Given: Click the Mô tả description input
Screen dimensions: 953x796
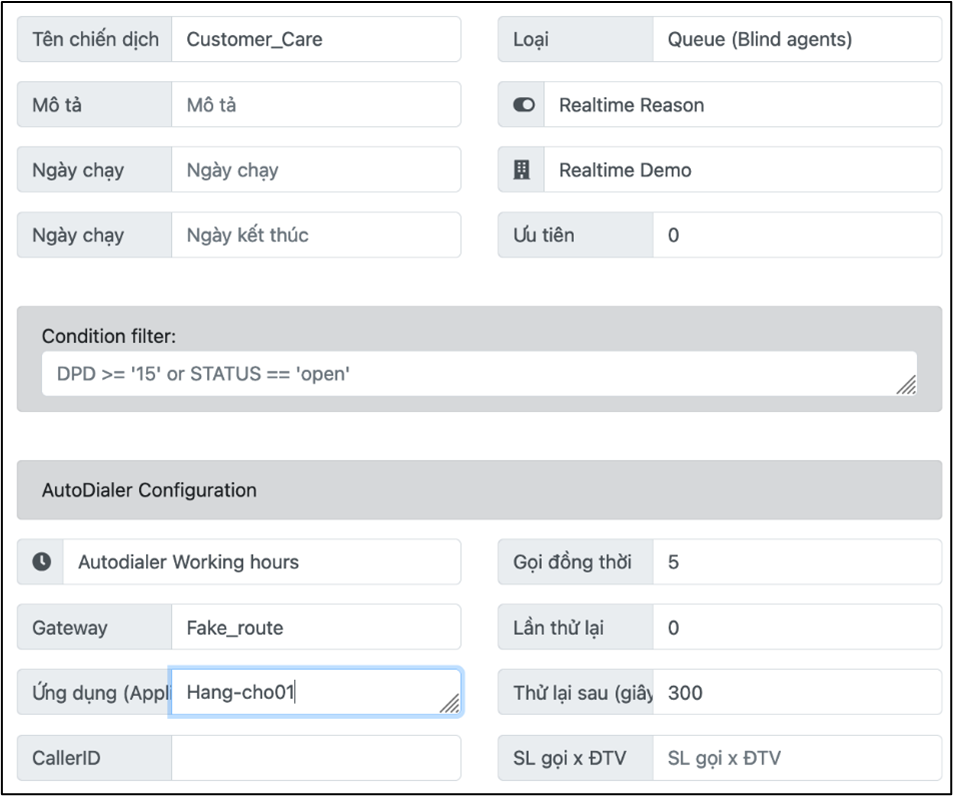Looking at the screenshot, I should (315, 105).
